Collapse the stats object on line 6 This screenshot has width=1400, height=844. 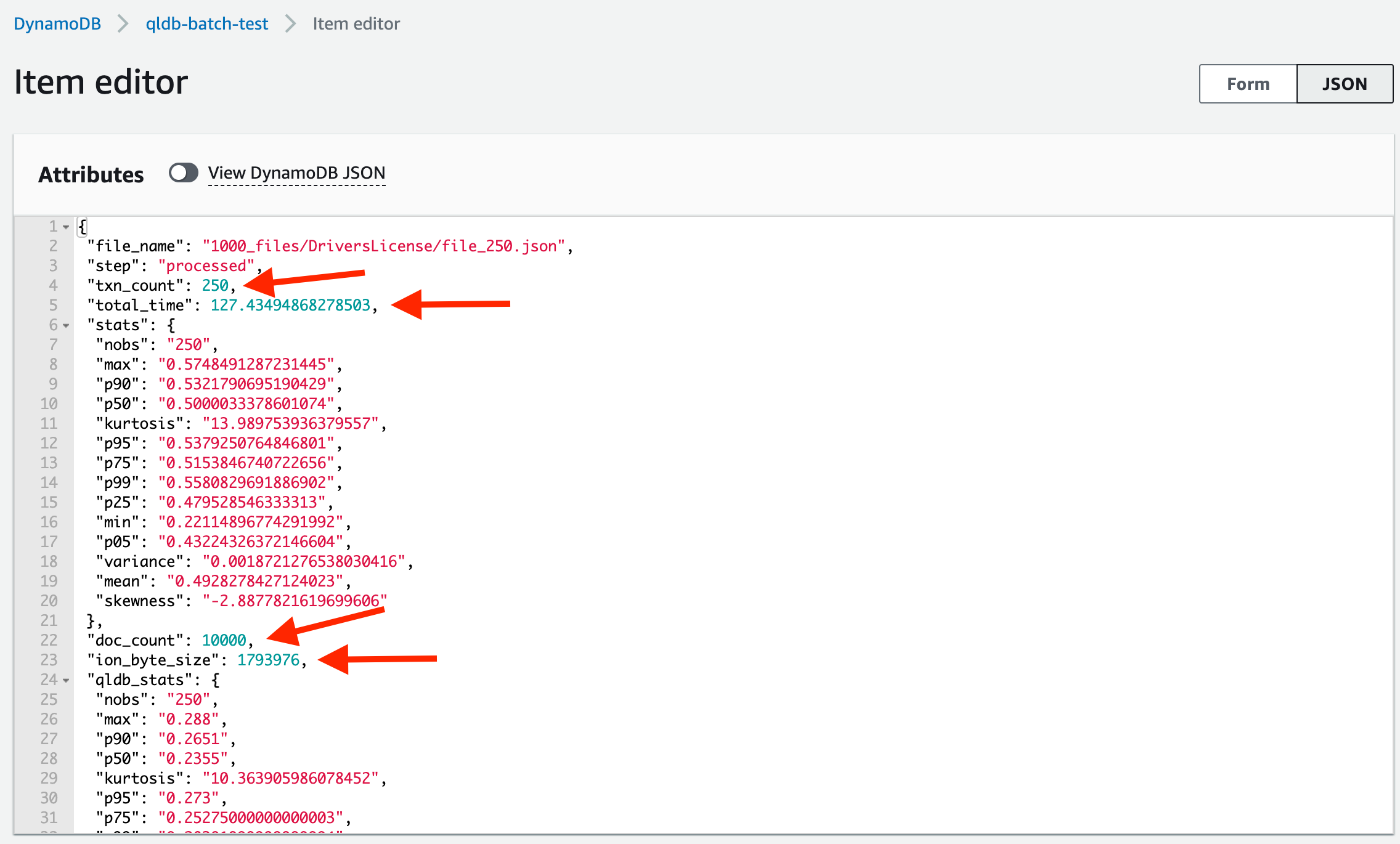tap(66, 325)
